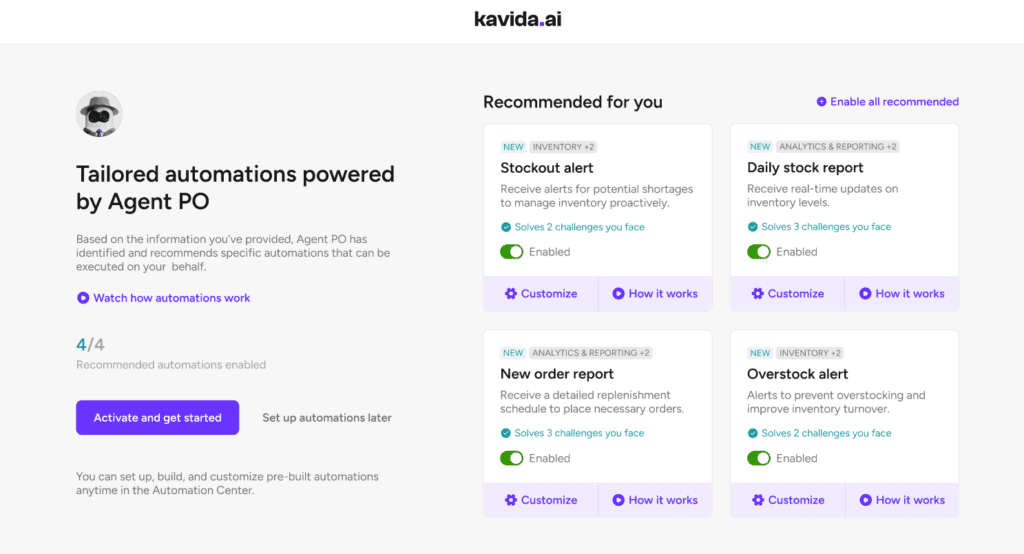Viewport: 1024px width, 554px height.
Task: Disable the Stockout alert toggle
Action: pos(512,252)
